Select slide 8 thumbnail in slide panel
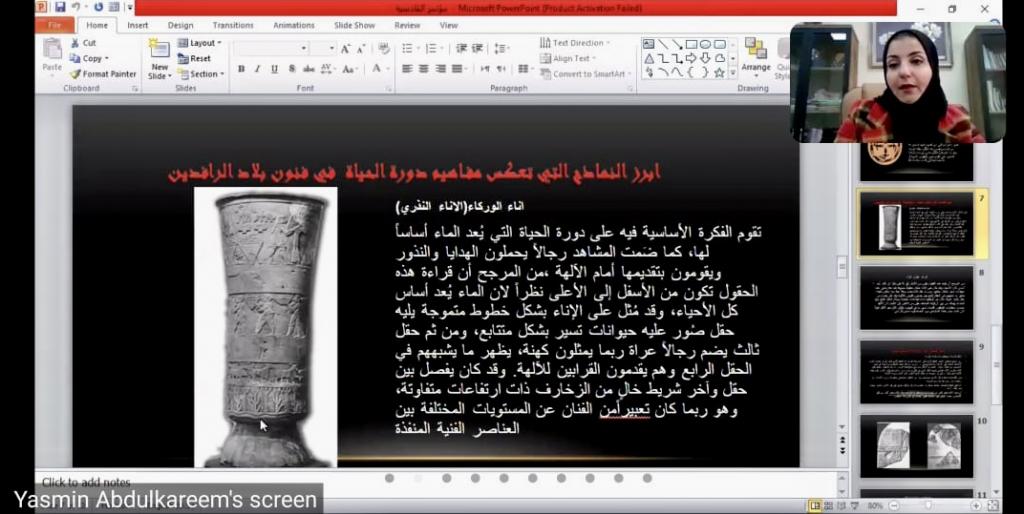Image resolution: width=1024 pixels, height=514 pixels. point(916,297)
